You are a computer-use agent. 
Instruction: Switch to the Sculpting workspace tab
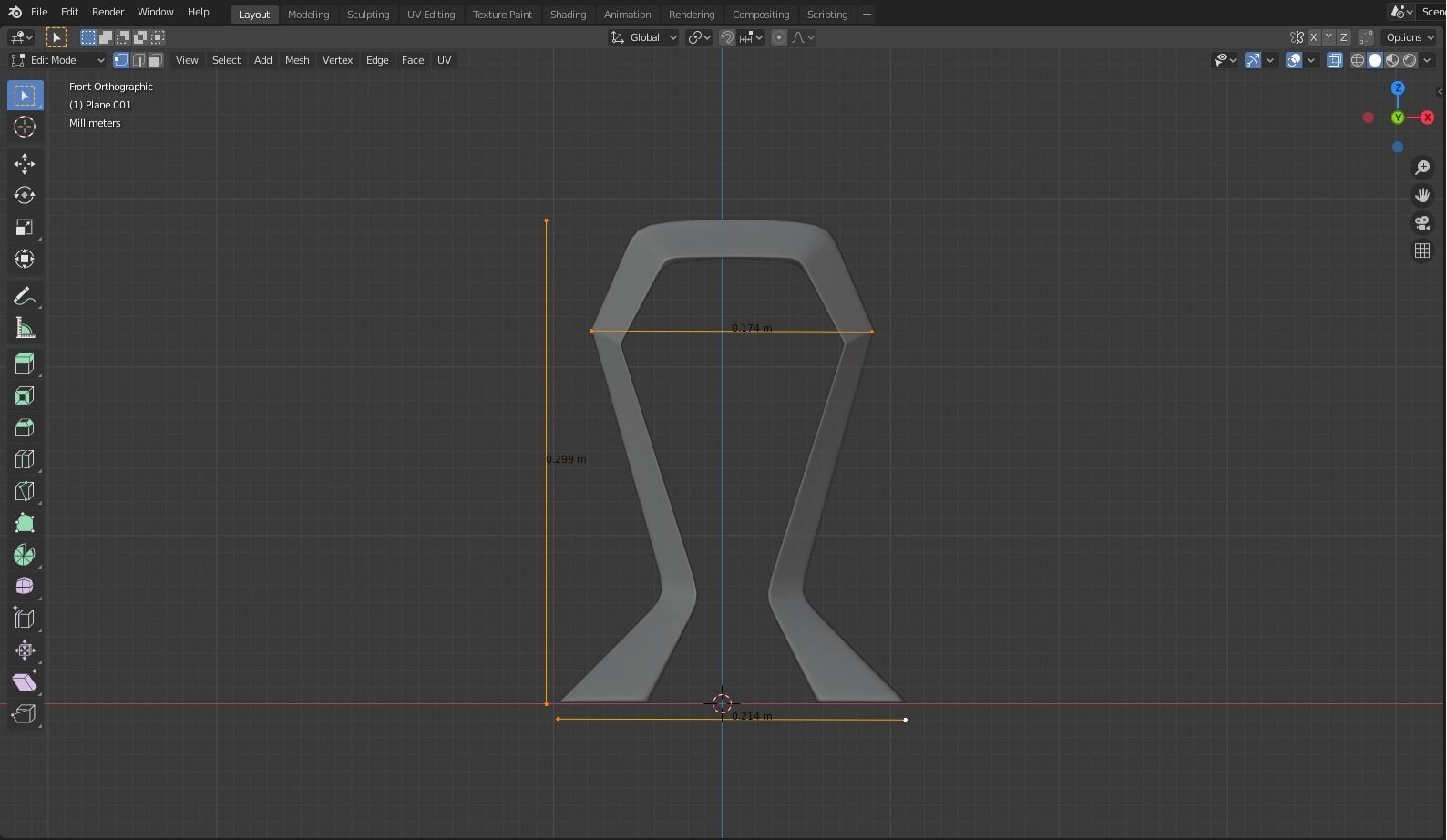point(368,15)
